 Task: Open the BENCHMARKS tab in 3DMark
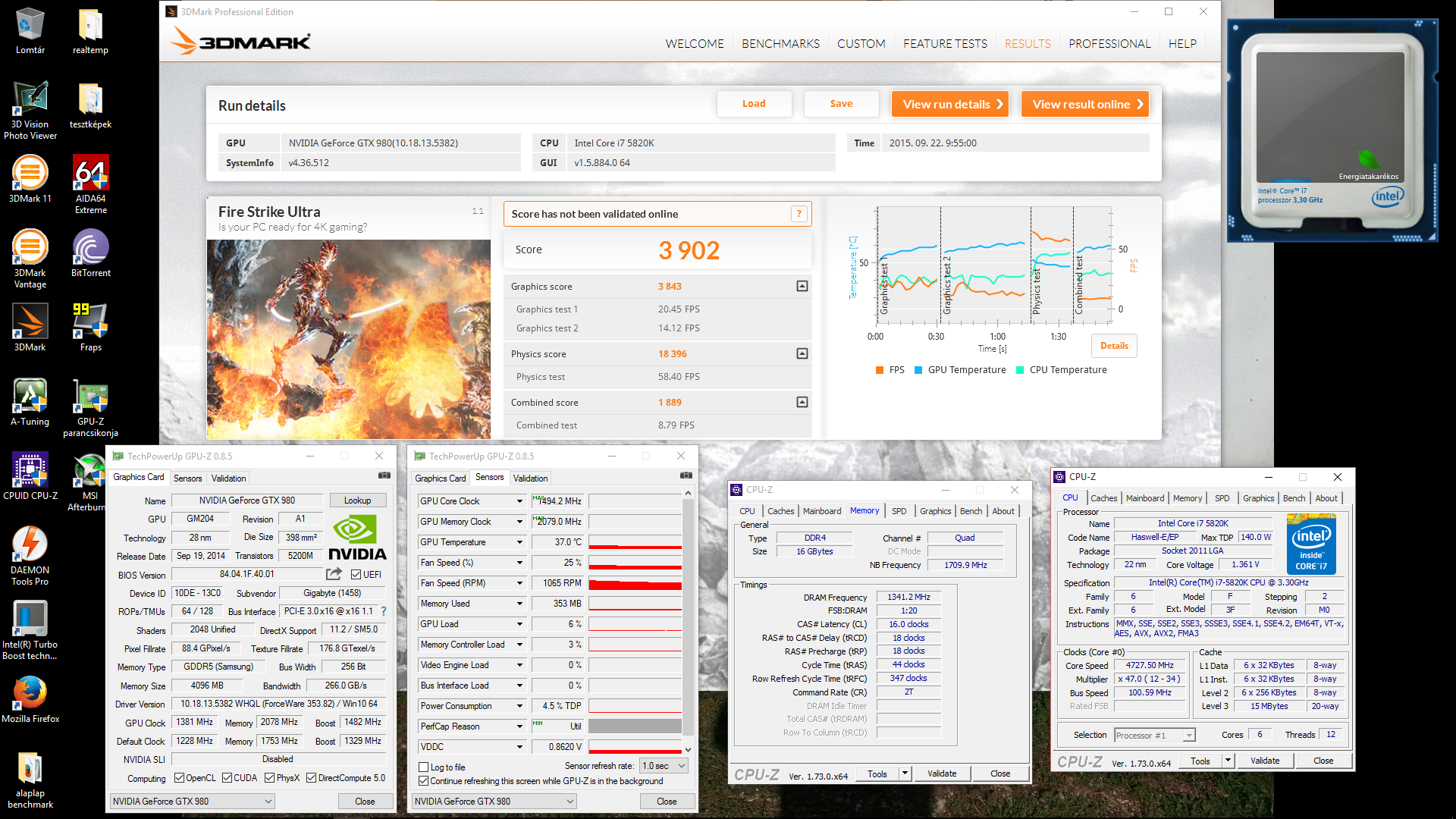[x=780, y=44]
